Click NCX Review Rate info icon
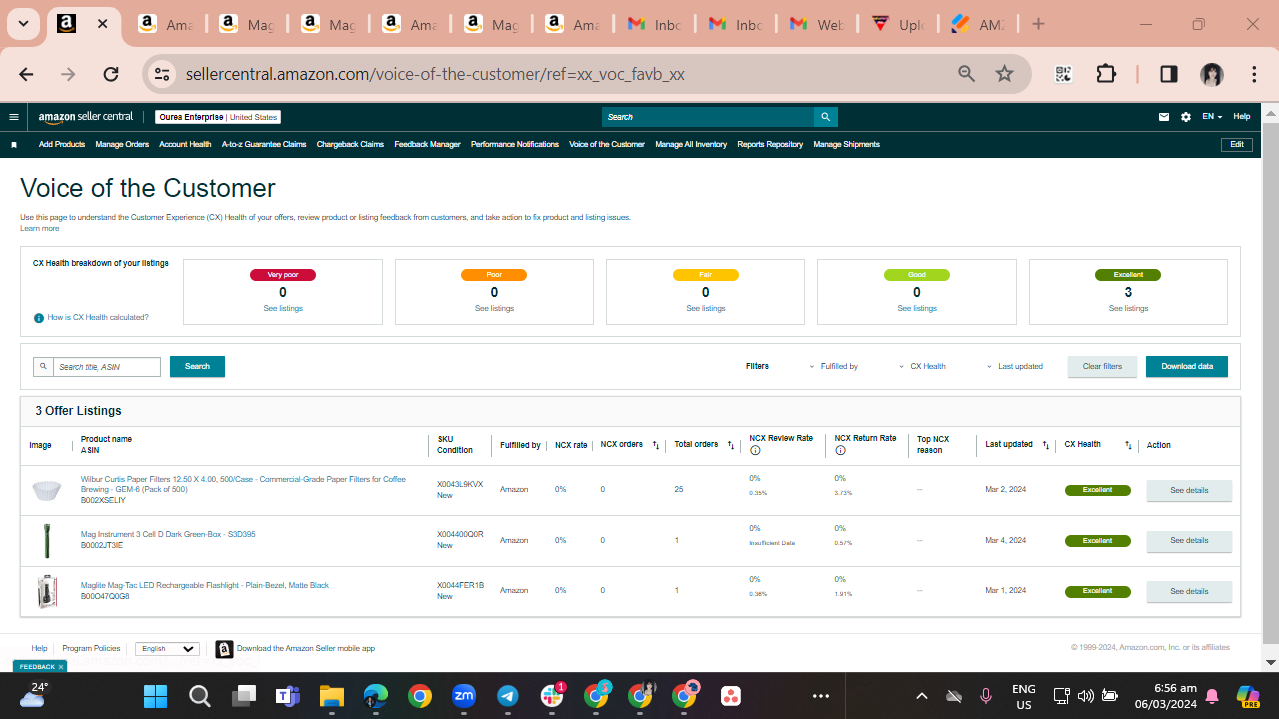The width and height of the screenshot is (1279, 719). [755, 451]
